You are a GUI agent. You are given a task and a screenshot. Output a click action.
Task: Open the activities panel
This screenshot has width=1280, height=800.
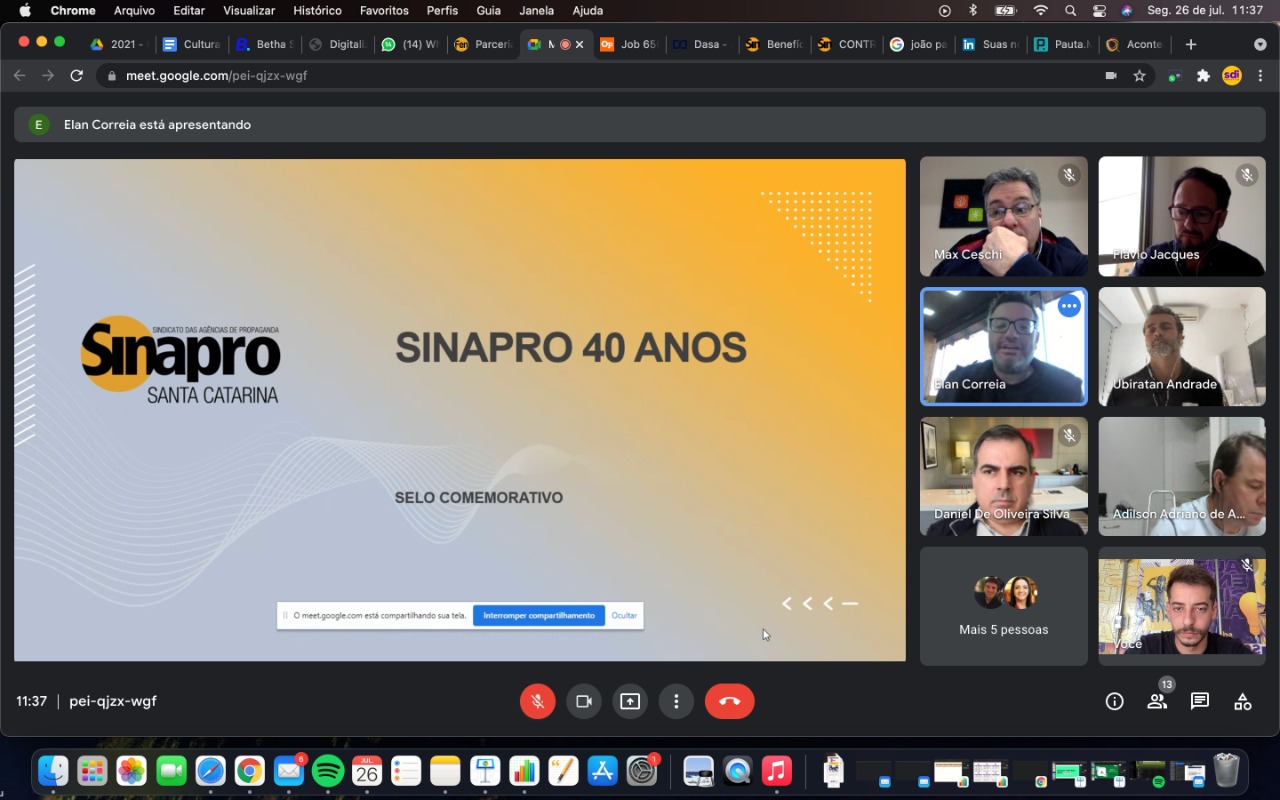[1243, 701]
